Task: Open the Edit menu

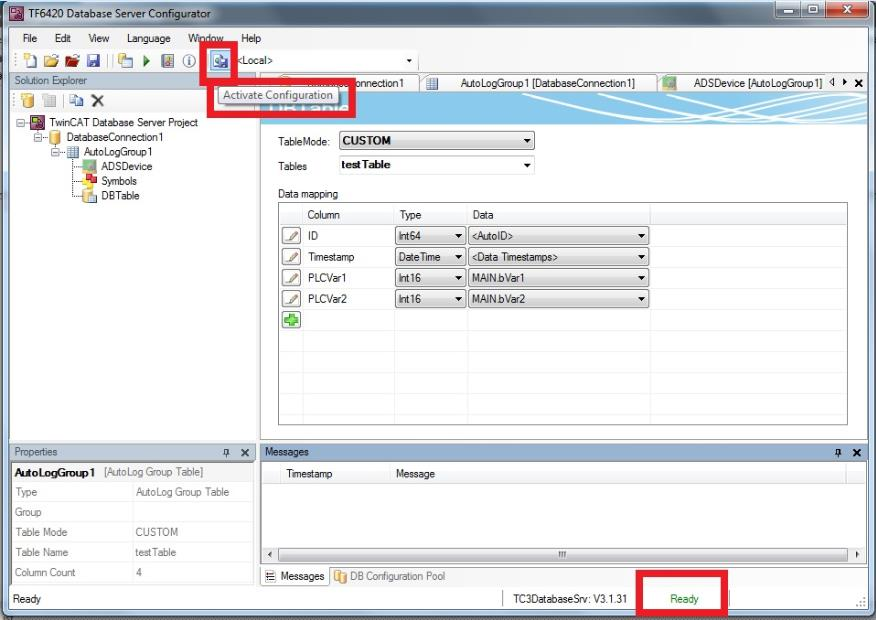Action: (x=63, y=38)
